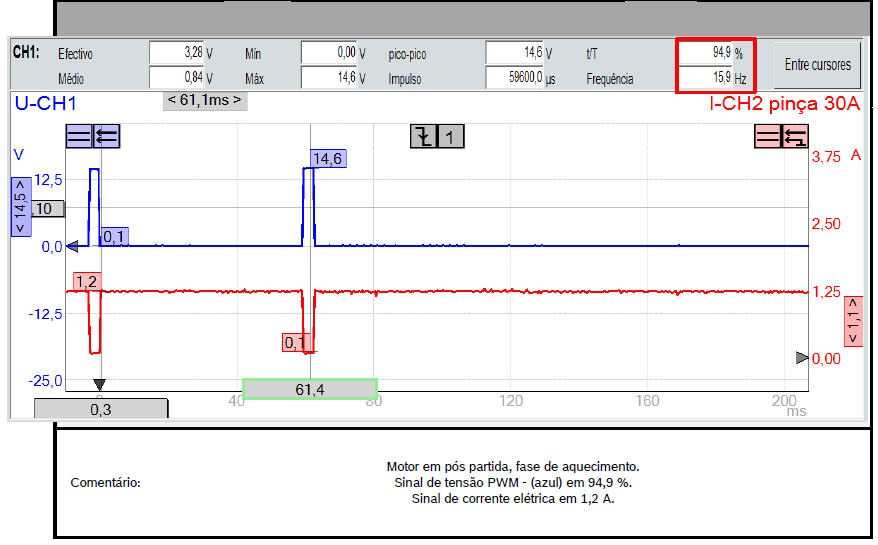Click the t/T duty cycle field 94,9

[x=708, y=52]
